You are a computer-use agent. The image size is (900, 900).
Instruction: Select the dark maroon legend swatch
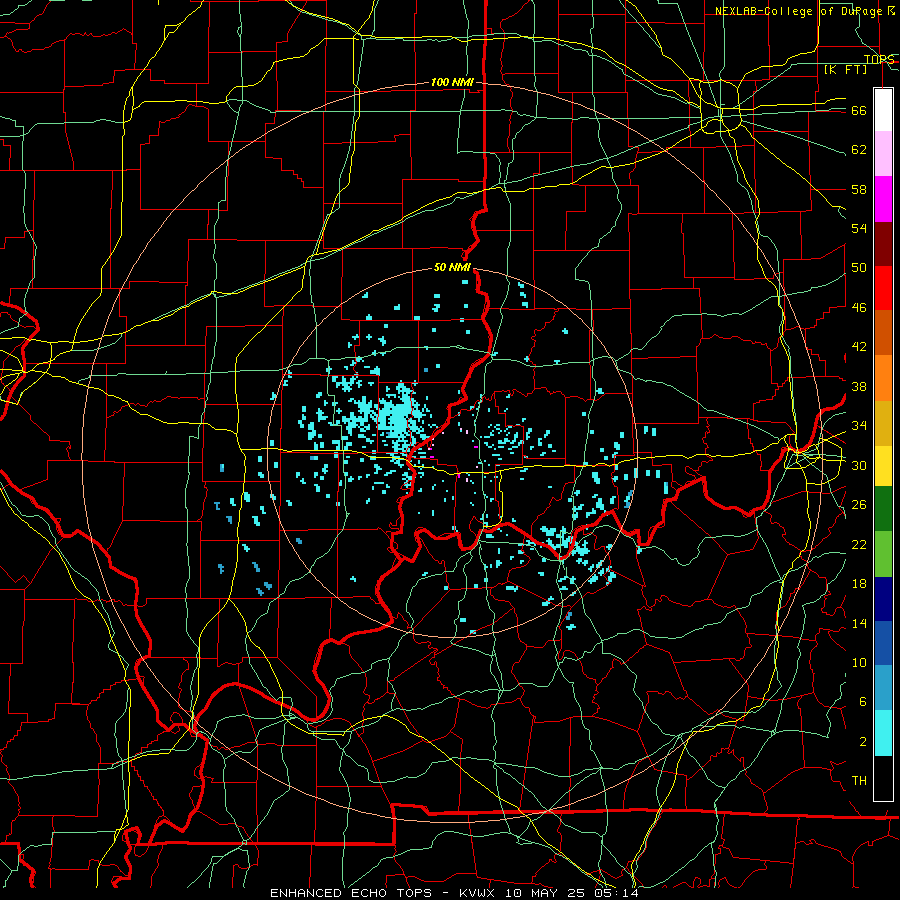click(883, 243)
